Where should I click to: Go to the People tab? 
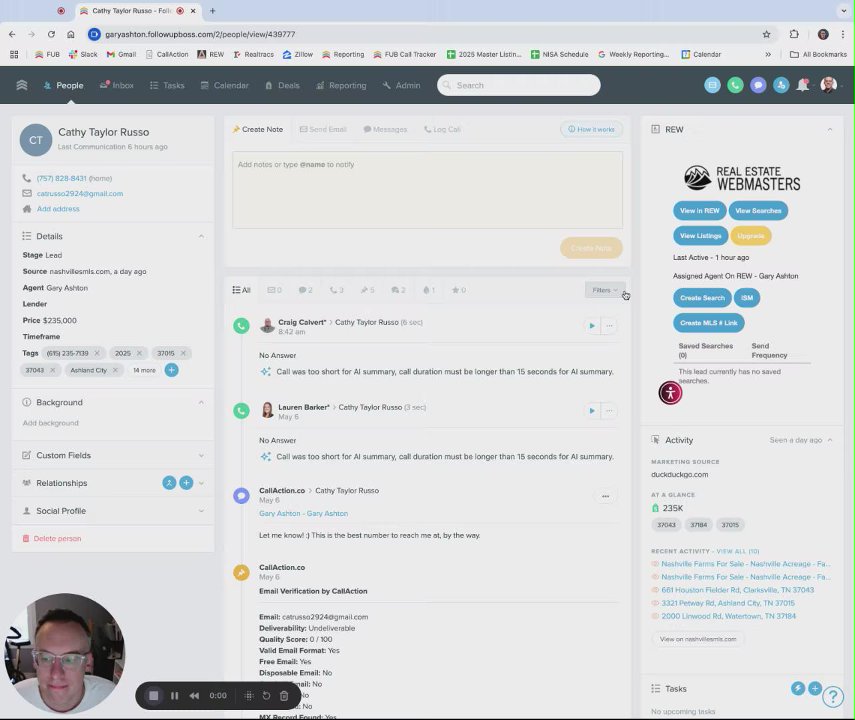pyautogui.click(x=63, y=86)
